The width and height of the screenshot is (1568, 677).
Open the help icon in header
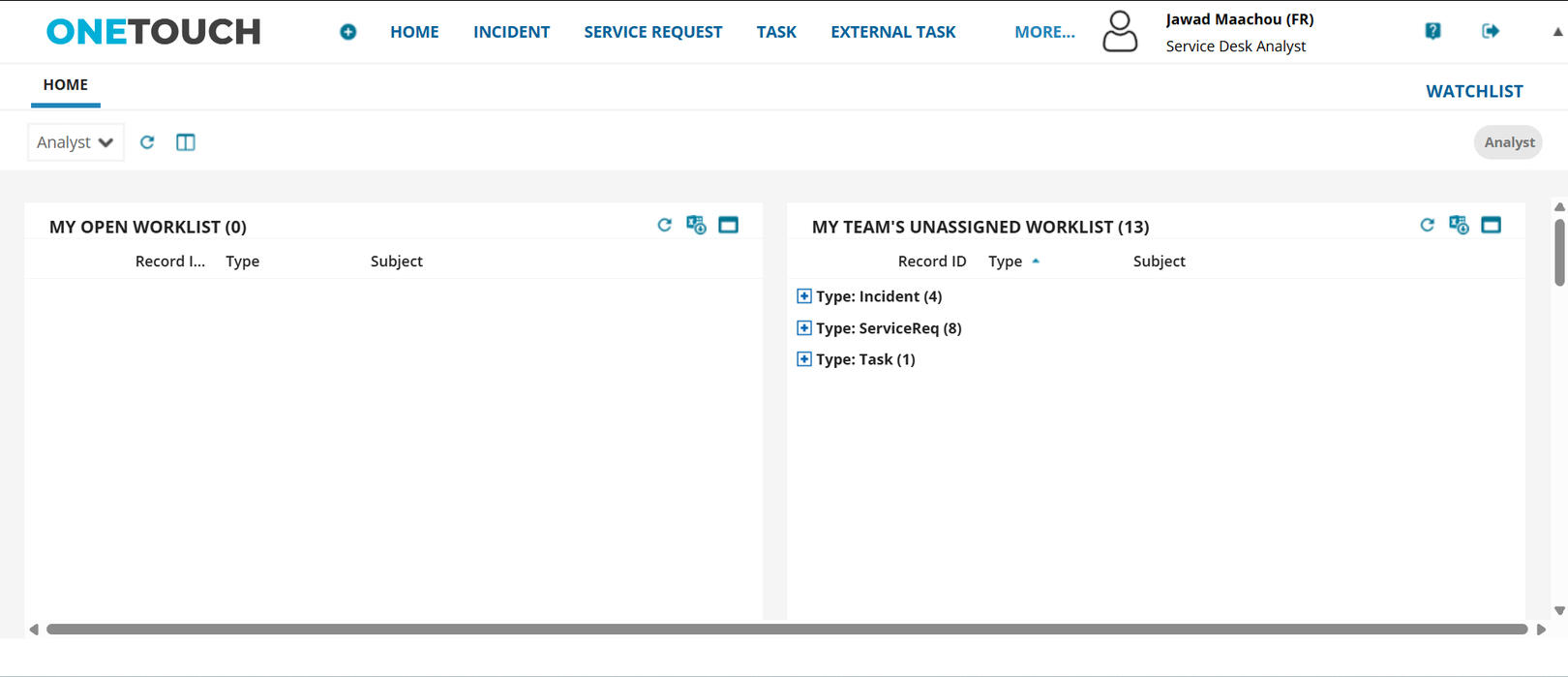tap(1432, 31)
